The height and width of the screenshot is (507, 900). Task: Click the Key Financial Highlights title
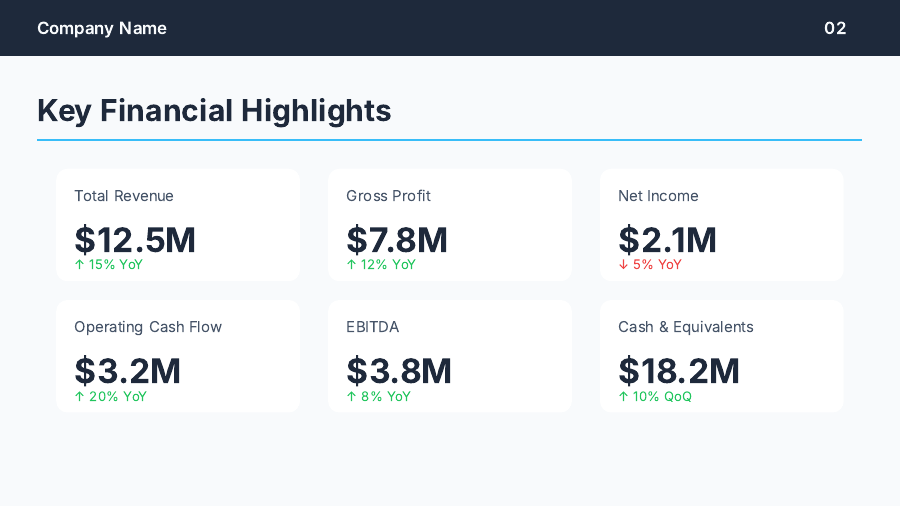214,110
